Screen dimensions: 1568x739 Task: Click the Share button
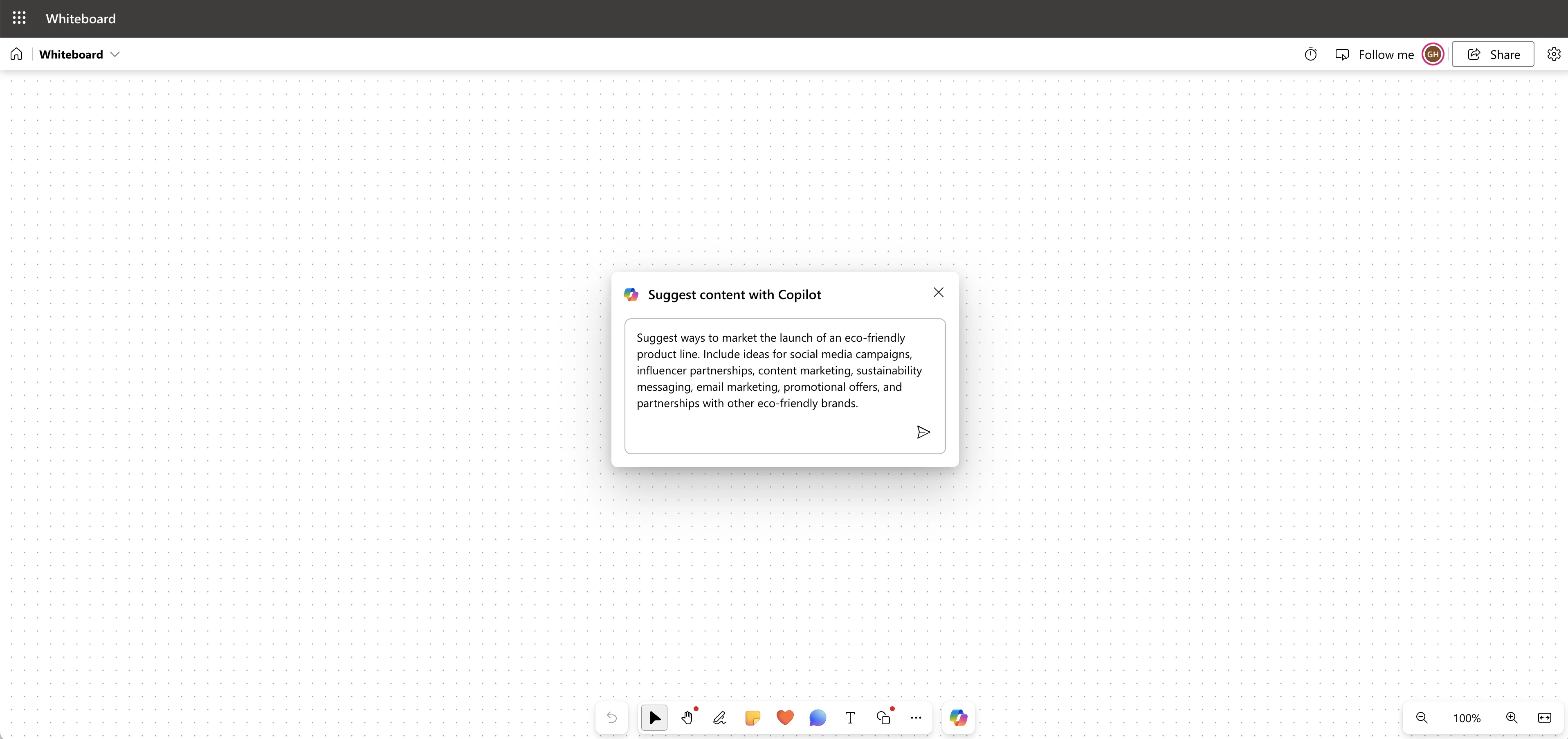pos(1492,54)
